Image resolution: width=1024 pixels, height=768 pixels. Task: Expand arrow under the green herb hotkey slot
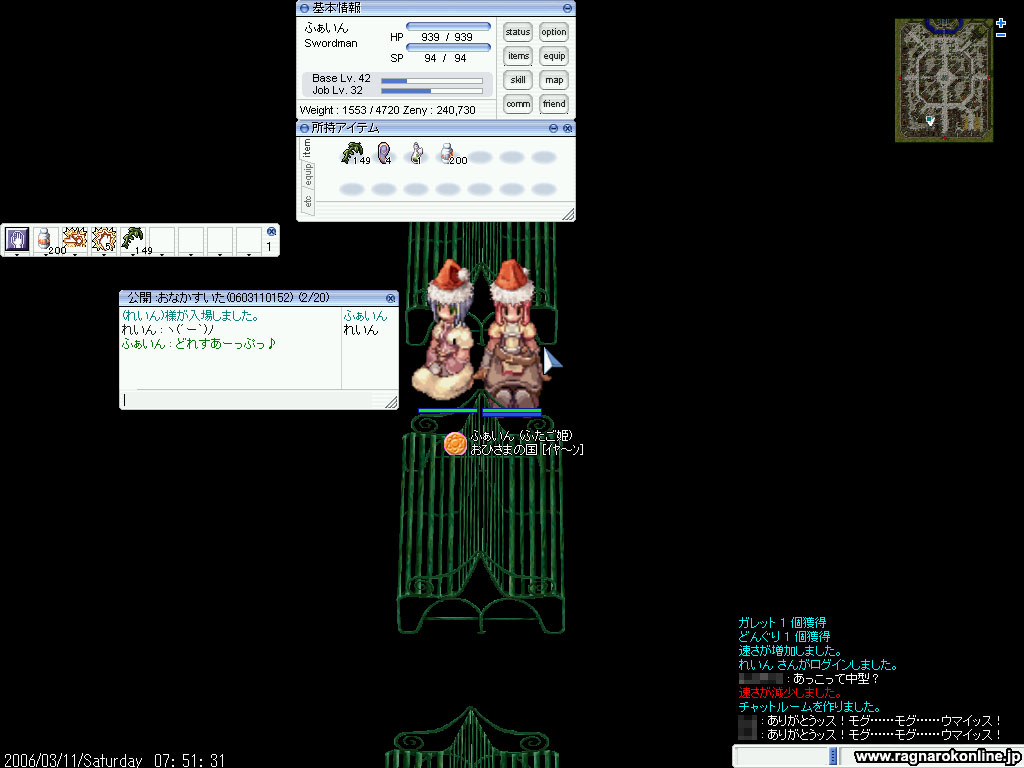(x=133, y=255)
